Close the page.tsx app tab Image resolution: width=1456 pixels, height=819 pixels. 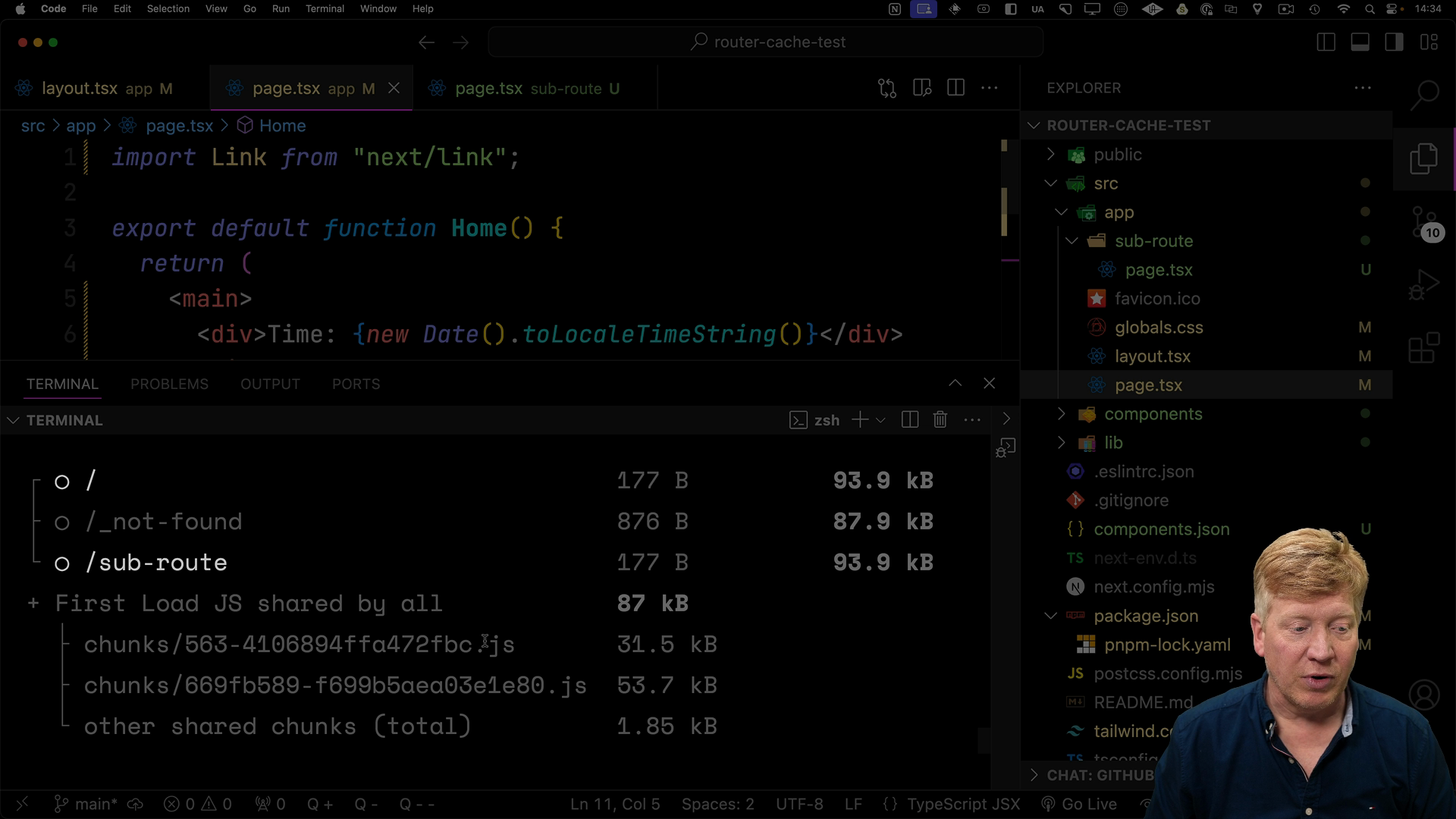(394, 88)
